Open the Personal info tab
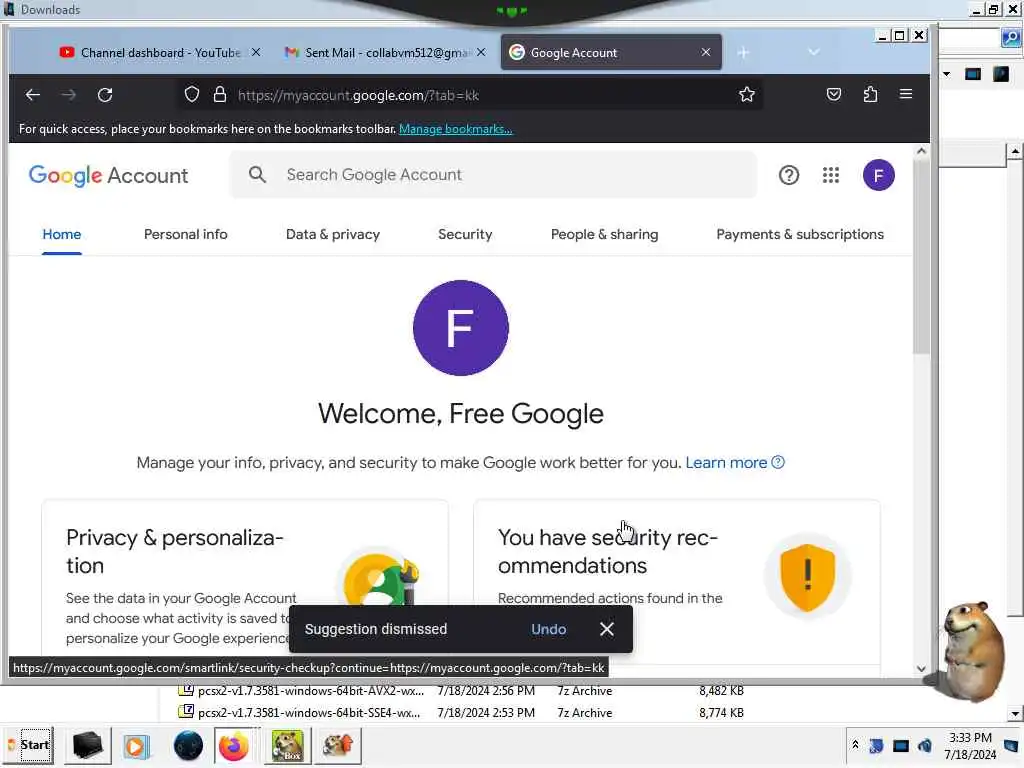The width and height of the screenshot is (1024, 768). [185, 234]
